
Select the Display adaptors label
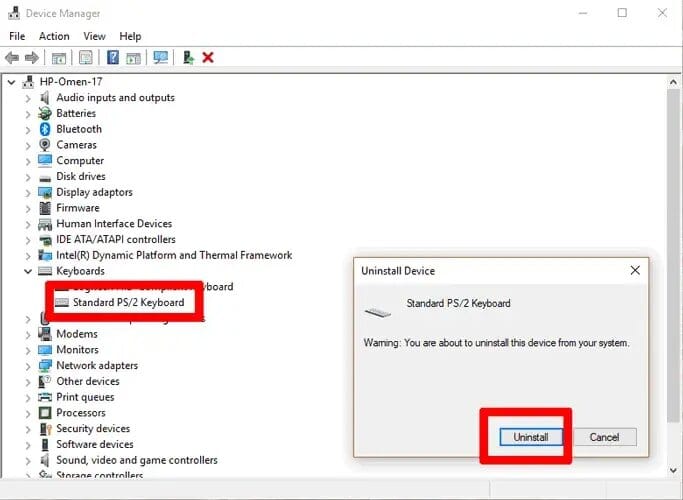(95, 193)
